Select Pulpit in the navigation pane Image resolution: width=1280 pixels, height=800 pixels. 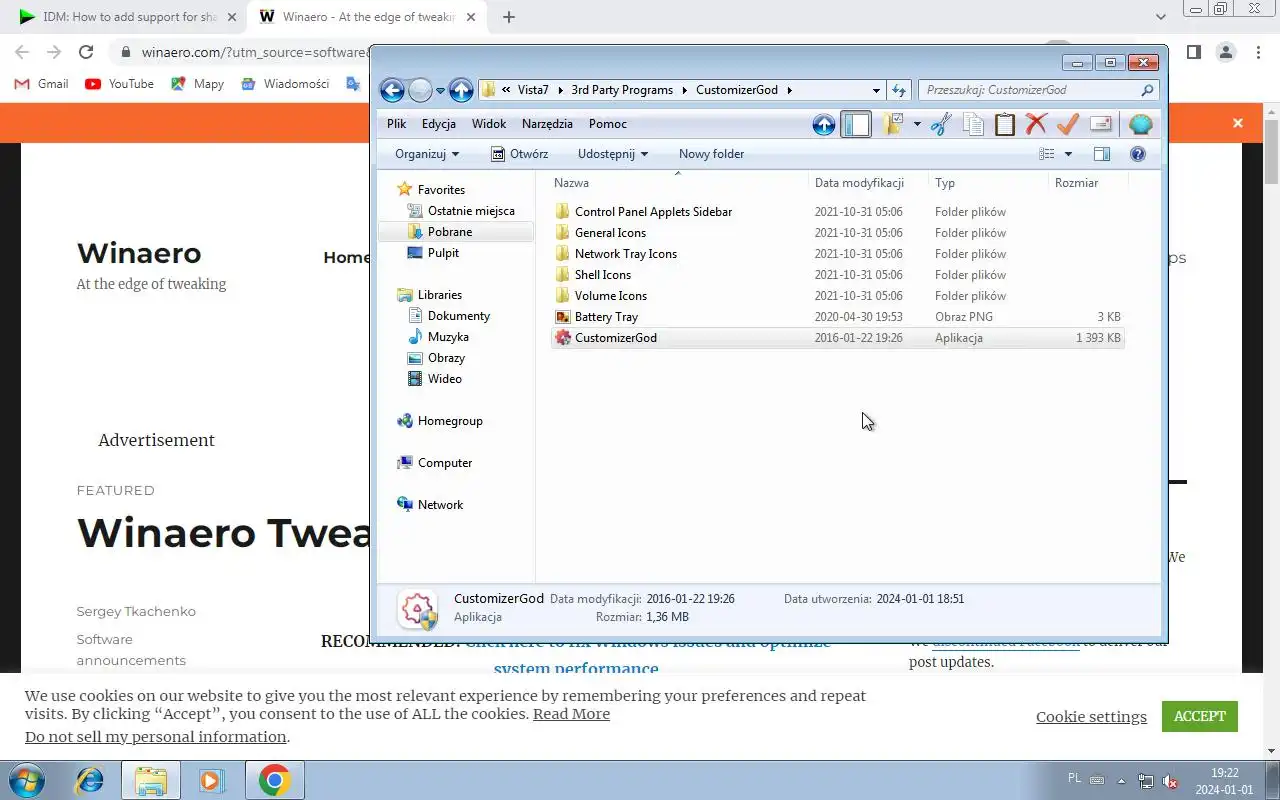(443, 253)
